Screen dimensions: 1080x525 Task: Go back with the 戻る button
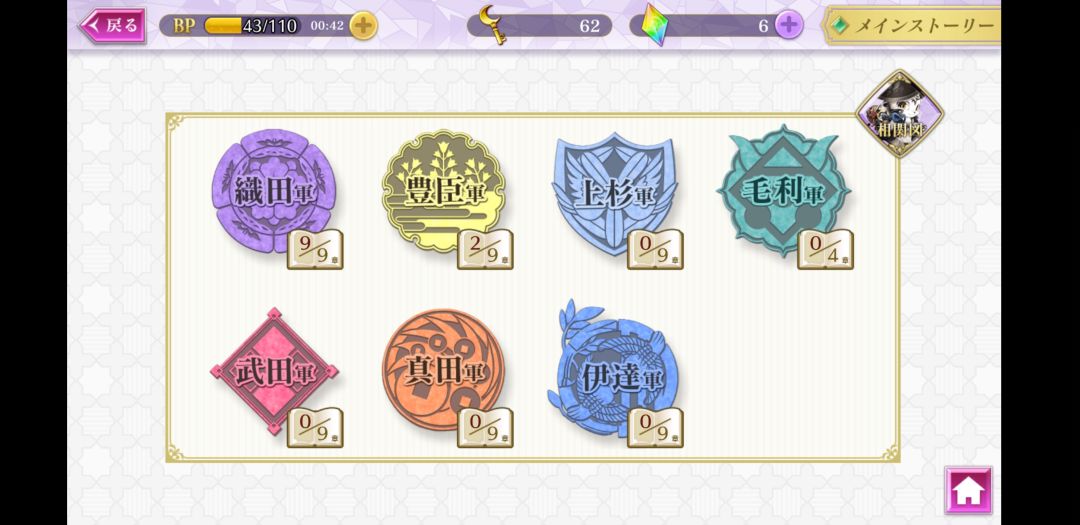112,26
